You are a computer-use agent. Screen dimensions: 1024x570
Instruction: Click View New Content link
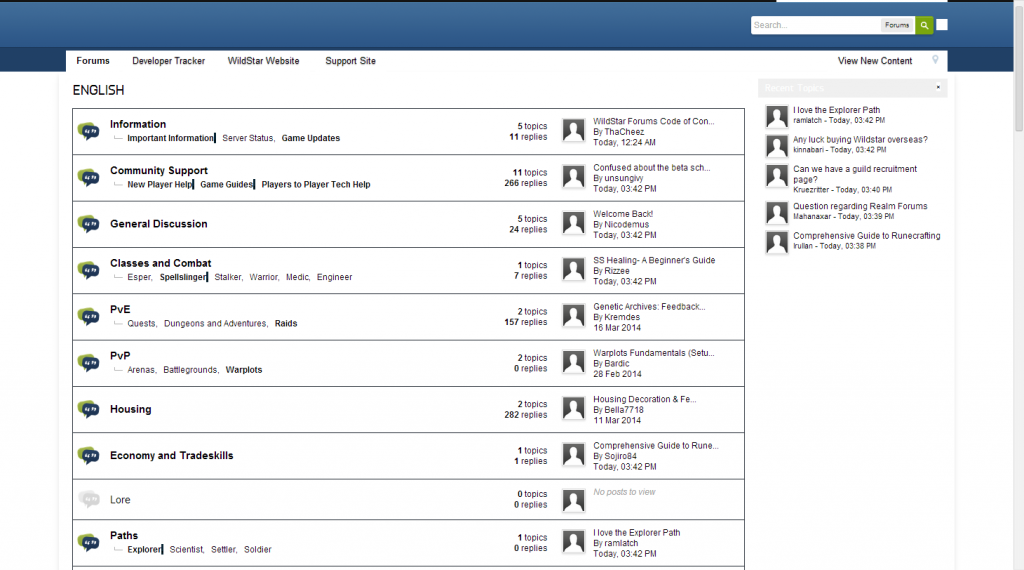coord(874,61)
